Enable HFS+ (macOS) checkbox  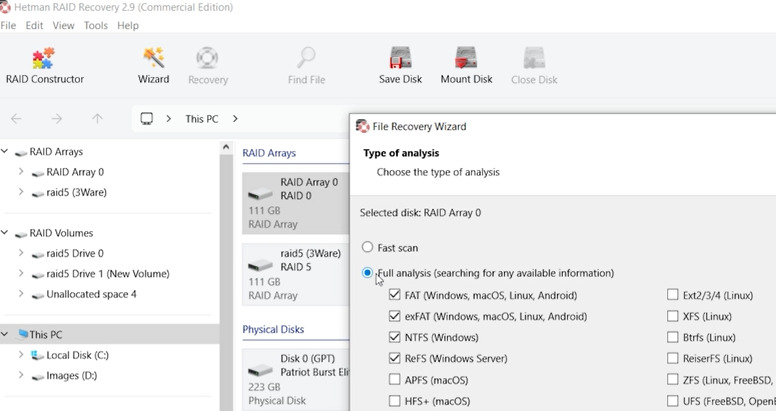coord(394,401)
